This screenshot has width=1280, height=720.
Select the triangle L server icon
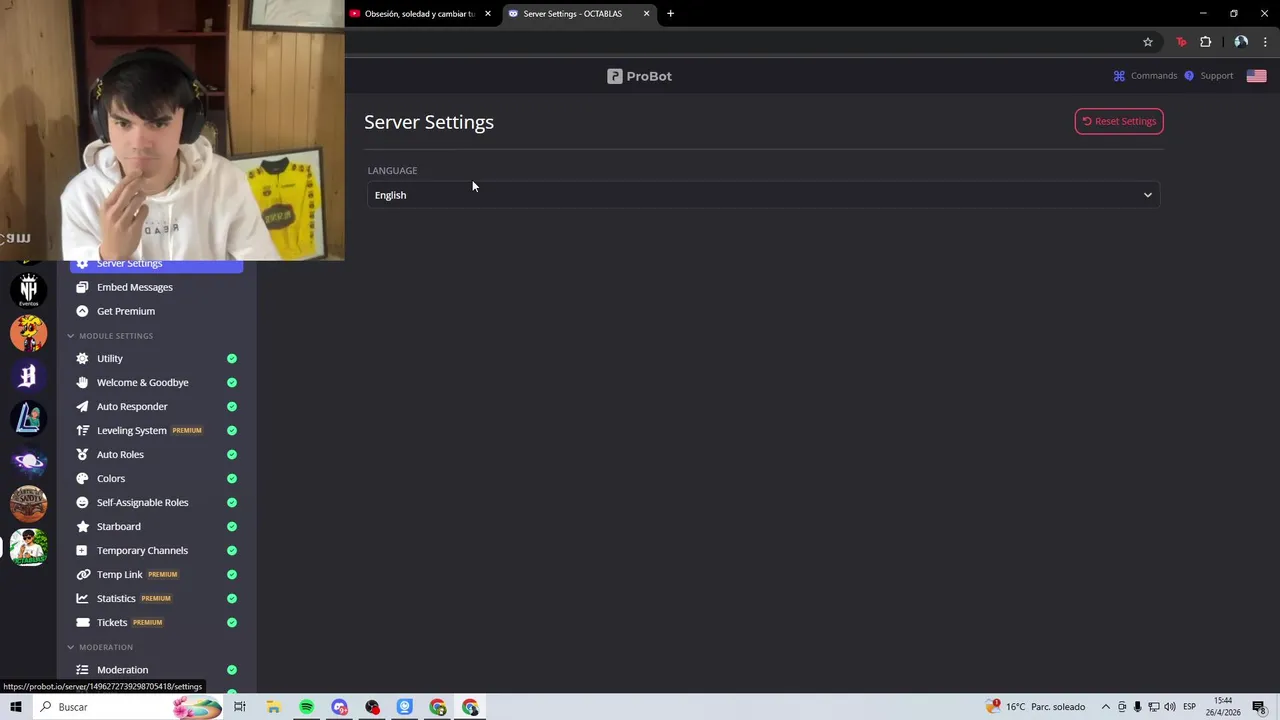28,419
